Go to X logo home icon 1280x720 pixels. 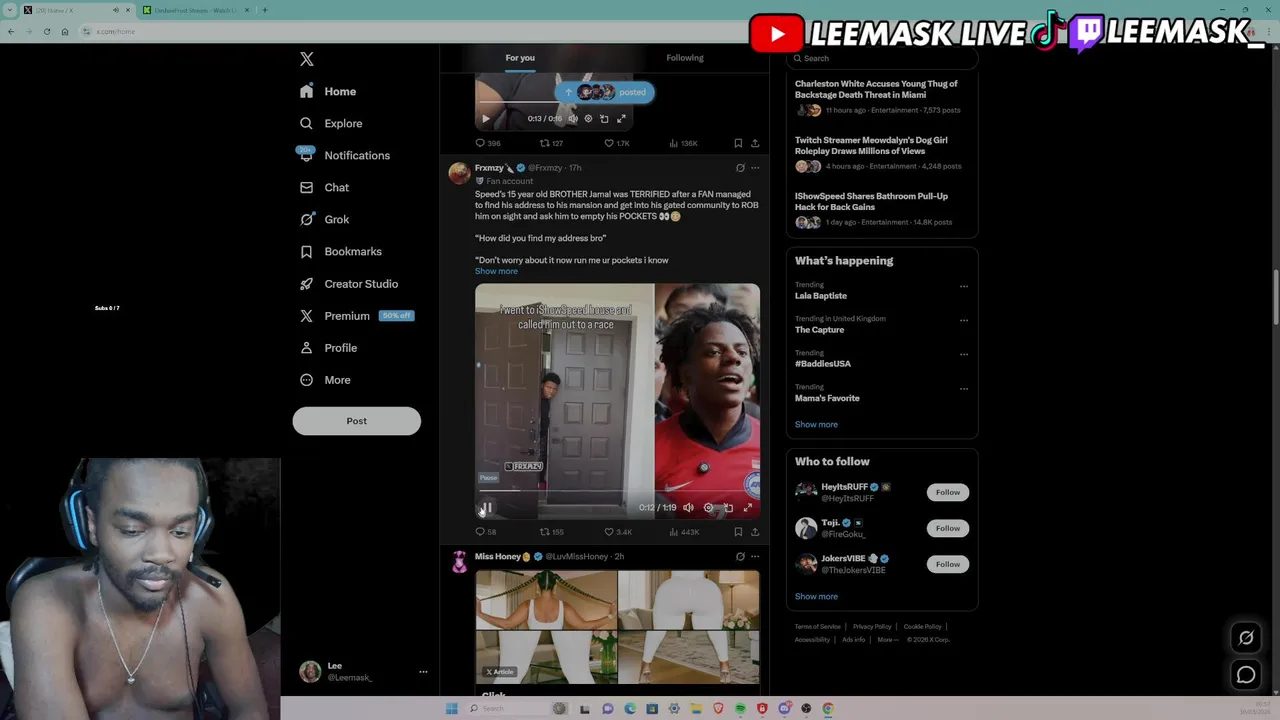(307, 60)
